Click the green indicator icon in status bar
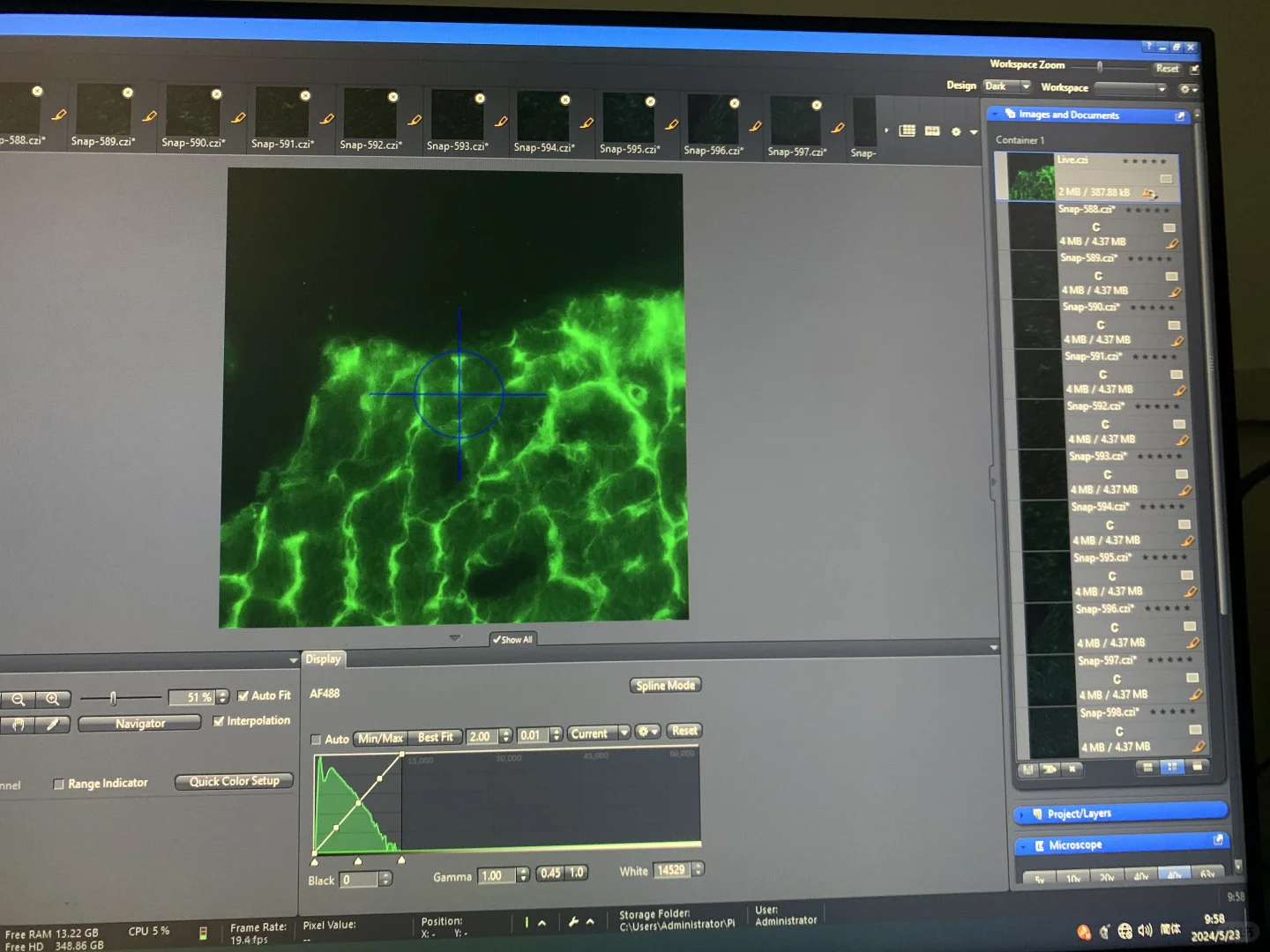 (x=527, y=922)
